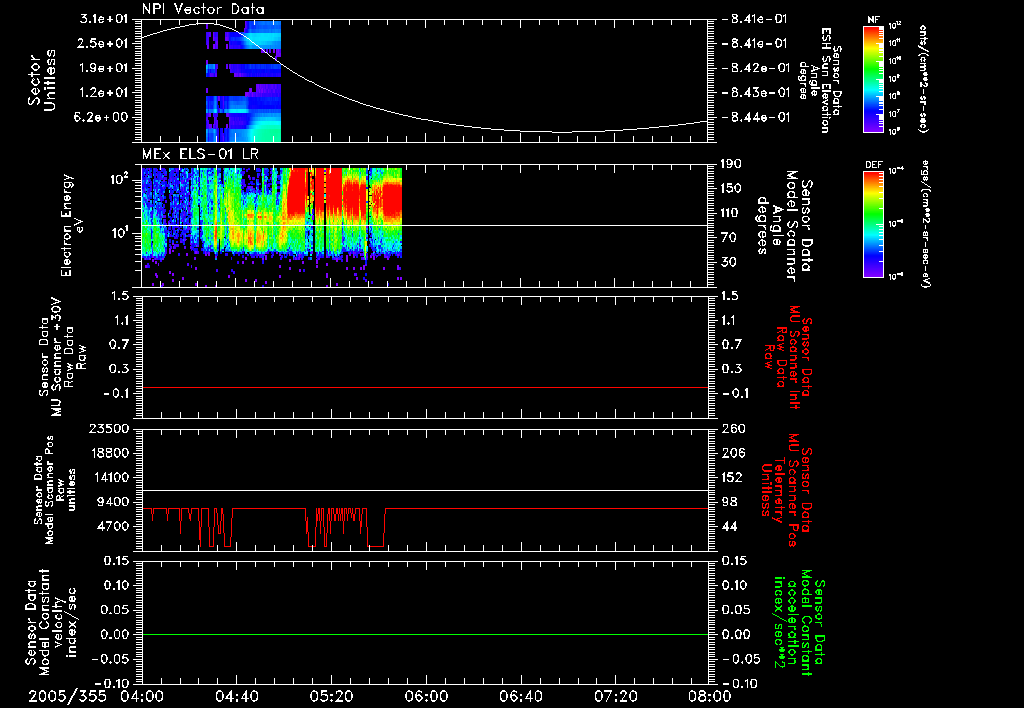Click the MEx ELS-01 LR panel title
Screen dimensions: 1024x708
(x=200, y=155)
